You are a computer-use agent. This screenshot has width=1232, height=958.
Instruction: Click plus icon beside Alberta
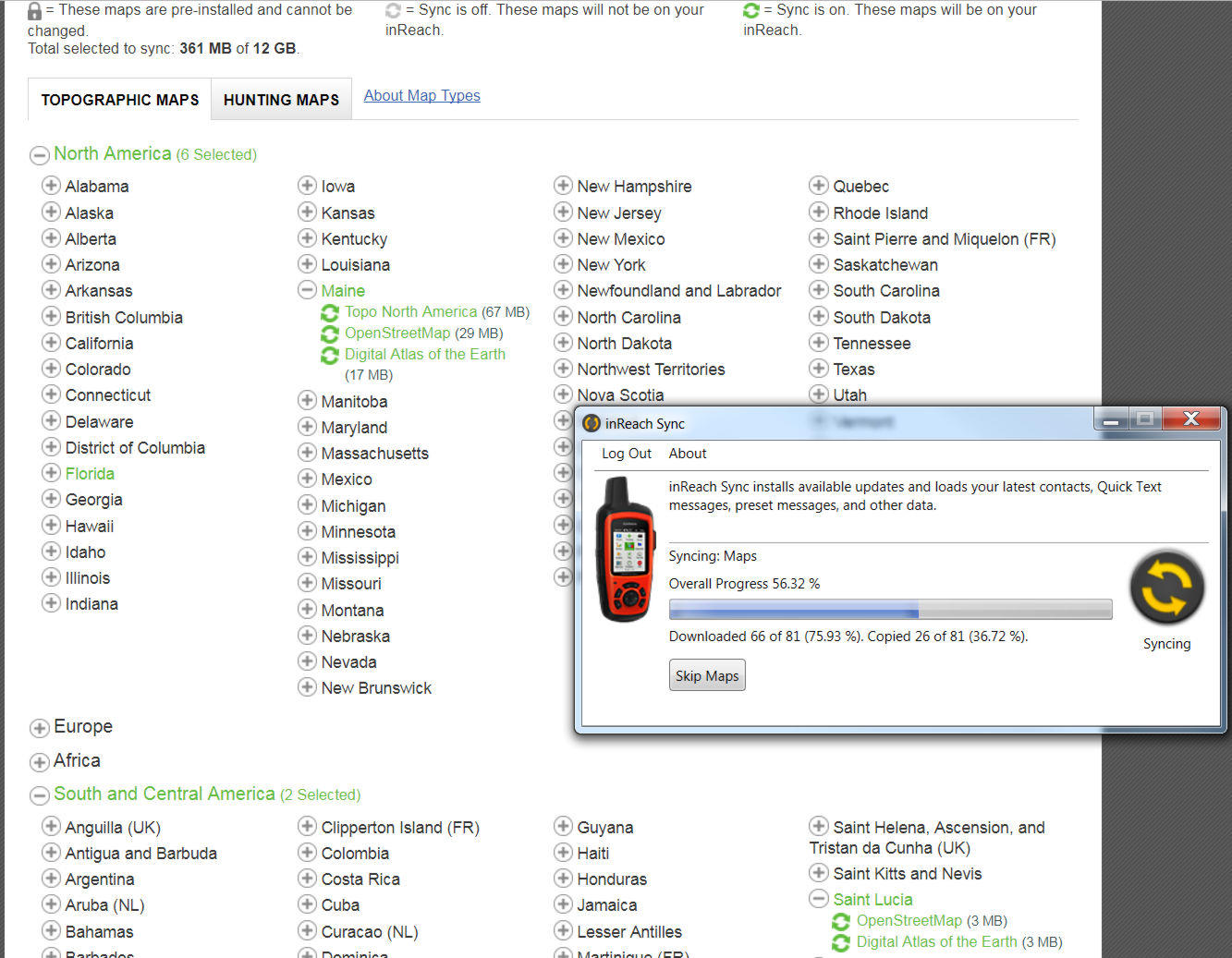coord(51,237)
